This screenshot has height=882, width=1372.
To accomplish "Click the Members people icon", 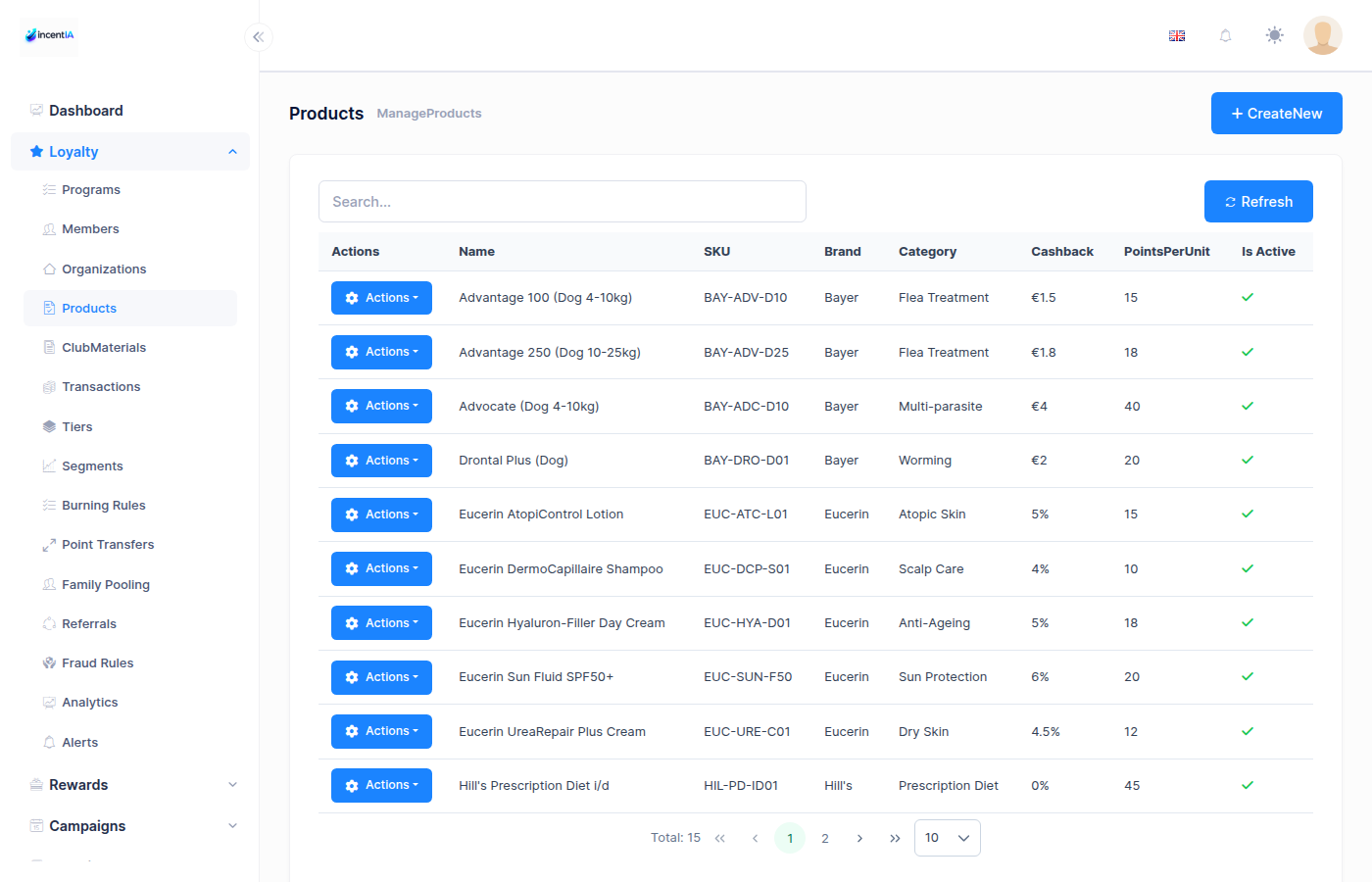I will pos(49,229).
